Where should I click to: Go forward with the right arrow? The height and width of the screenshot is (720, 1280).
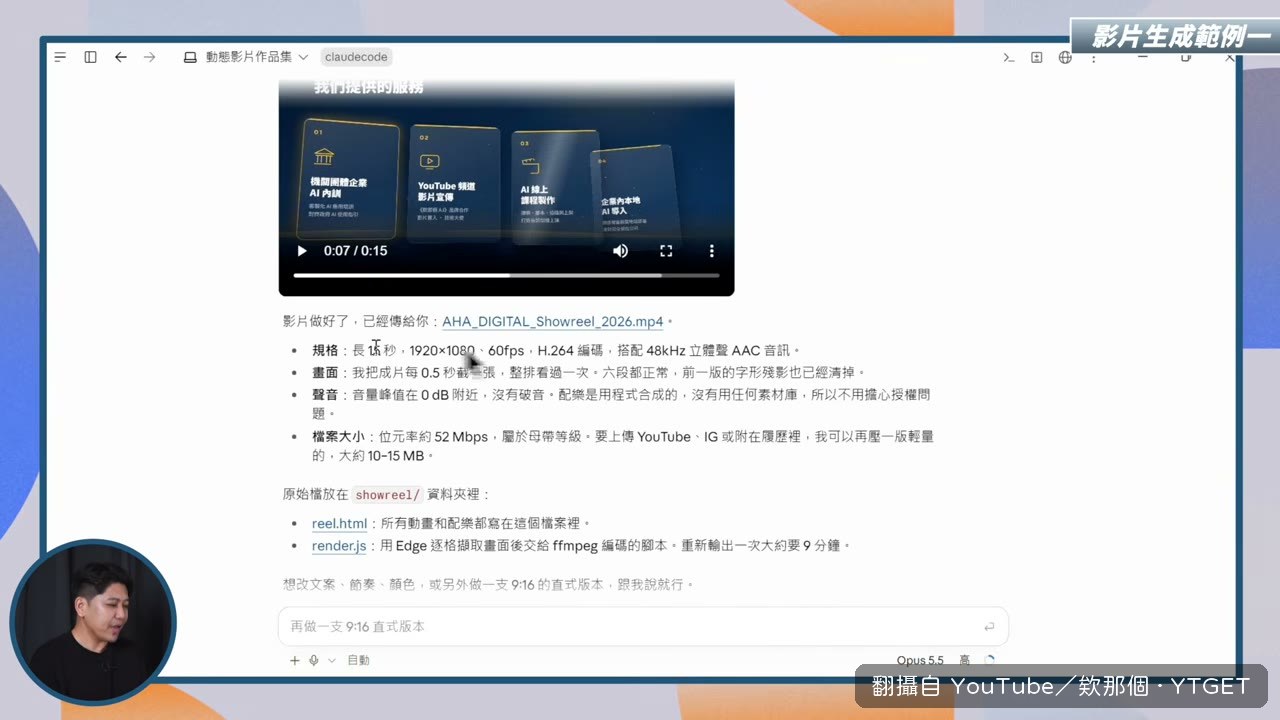pyautogui.click(x=150, y=57)
